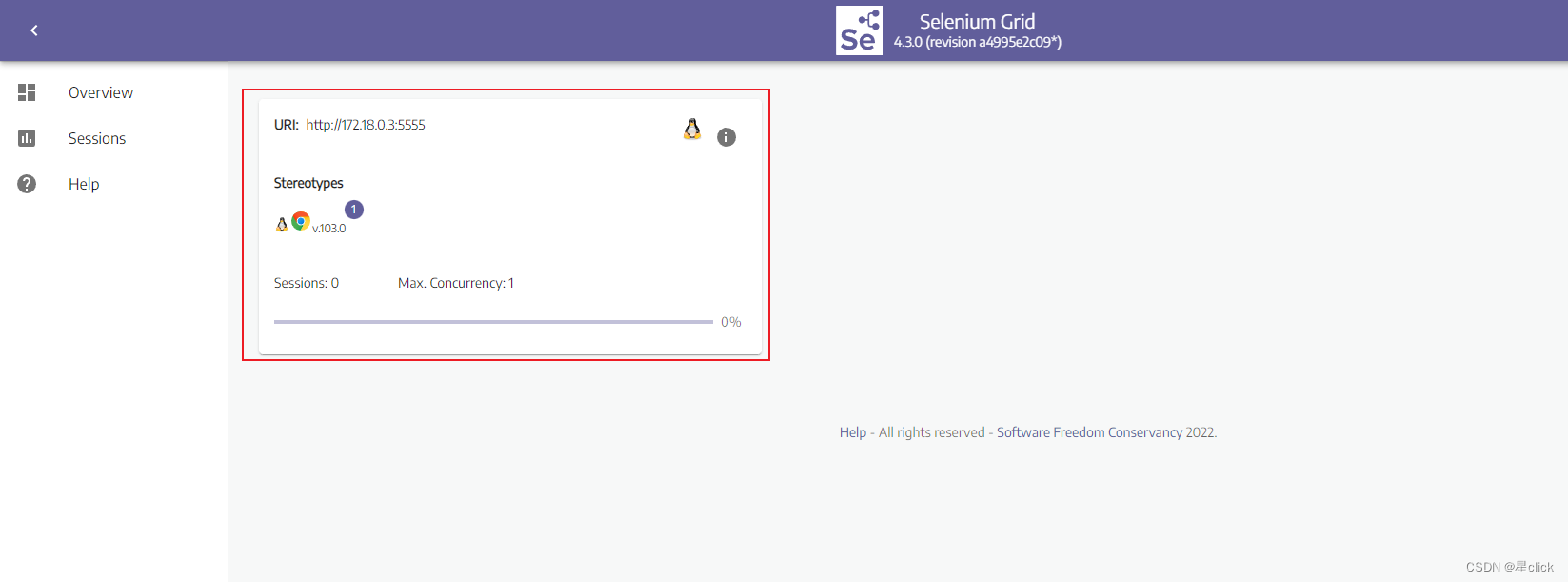The image size is (1568, 582).
Task: Click the Overview dashboard icon
Action: 27,92
